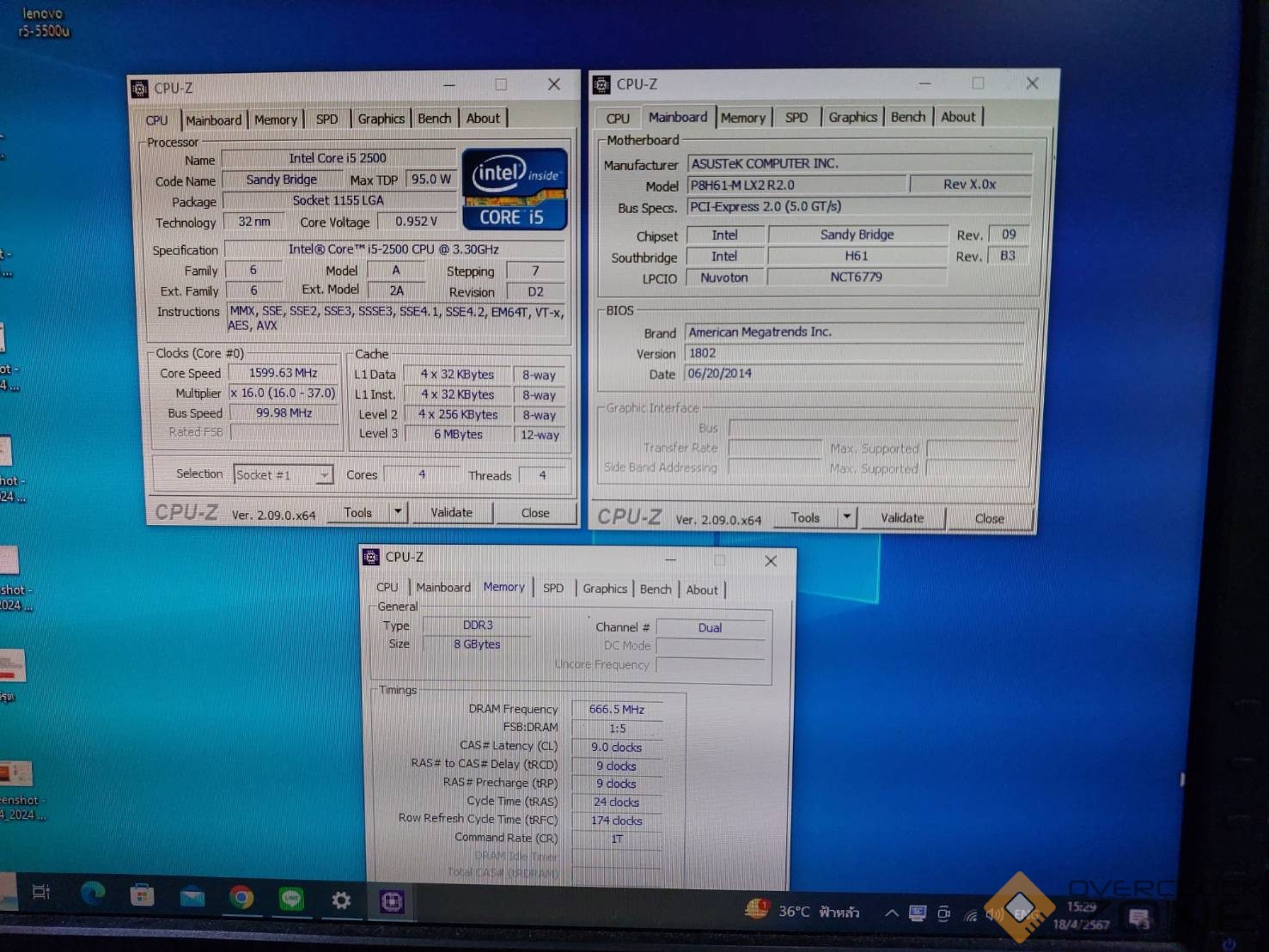Image resolution: width=1269 pixels, height=952 pixels.
Task: Show hidden system tray icons
Action: (891, 913)
